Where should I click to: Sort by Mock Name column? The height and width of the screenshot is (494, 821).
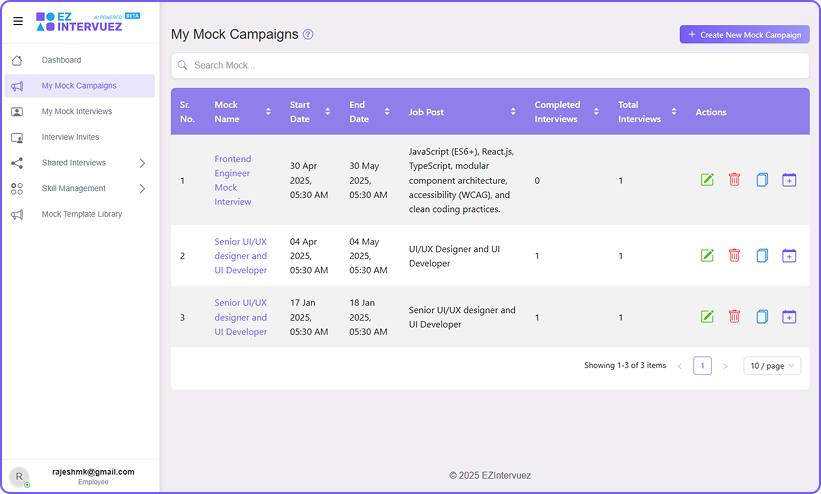(x=268, y=112)
